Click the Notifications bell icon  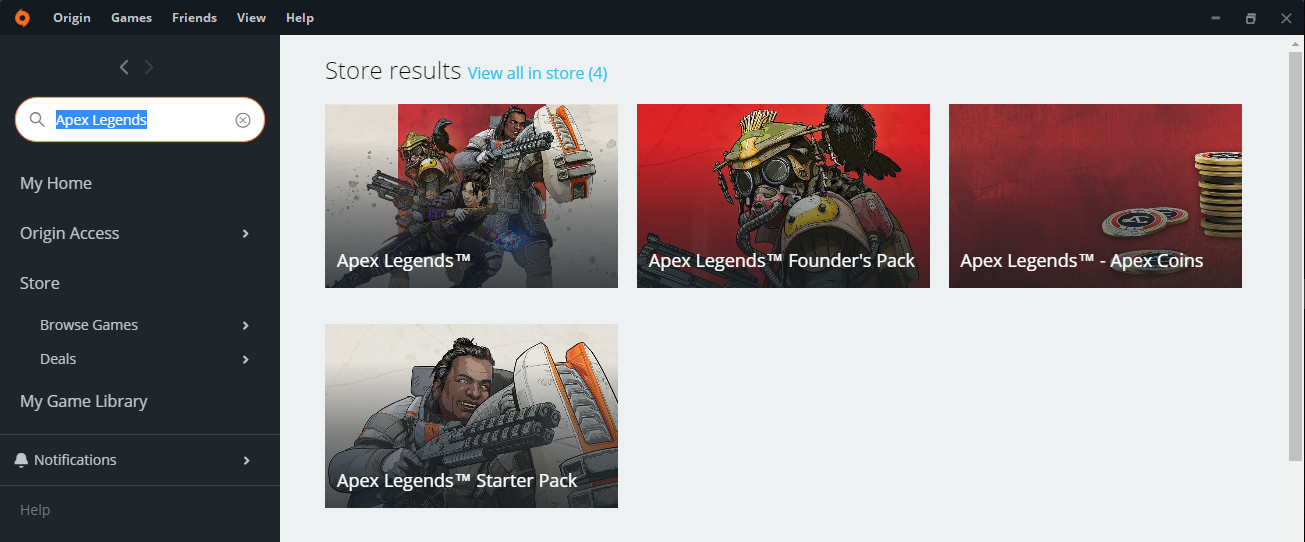click(x=22, y=460)
